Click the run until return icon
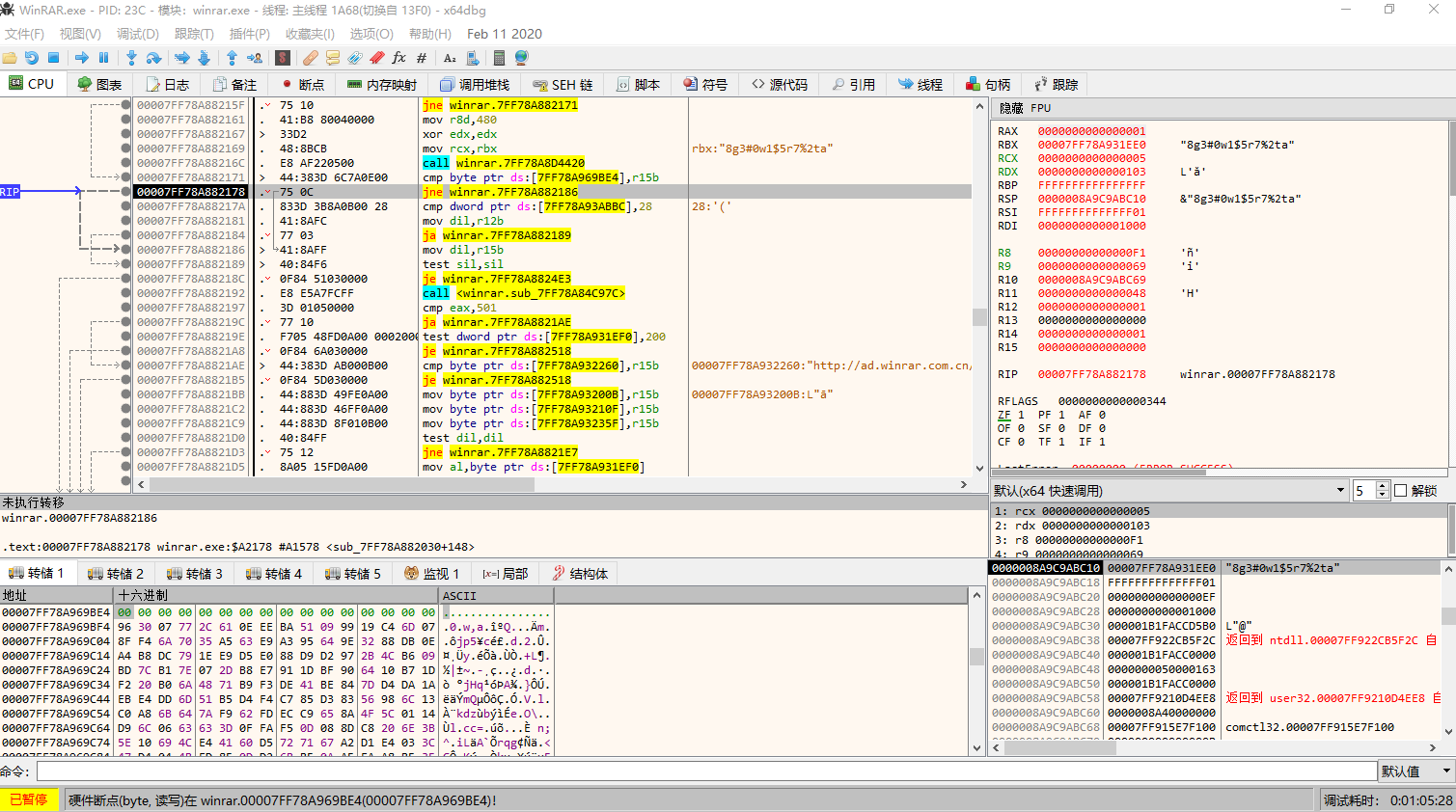 click(x=232, y=58)
